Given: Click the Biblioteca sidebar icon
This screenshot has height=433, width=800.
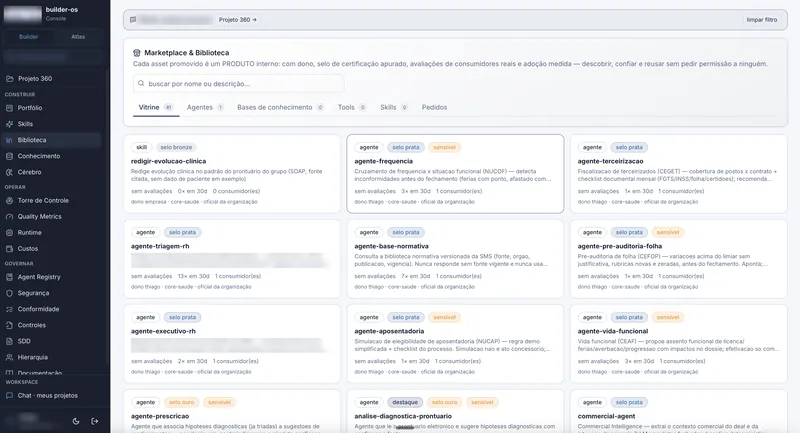Looking at the screenshot, I should click(10, 140).
